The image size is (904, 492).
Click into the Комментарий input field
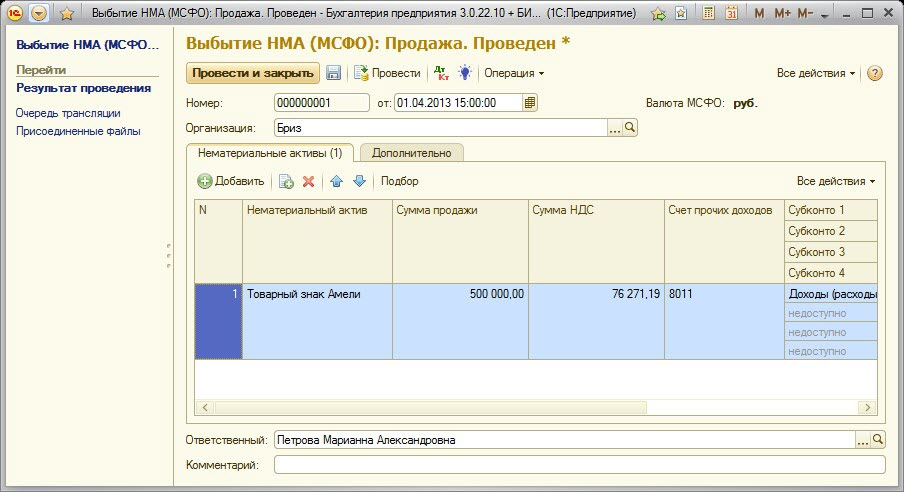pyautogui.click(x=579, y=465)
